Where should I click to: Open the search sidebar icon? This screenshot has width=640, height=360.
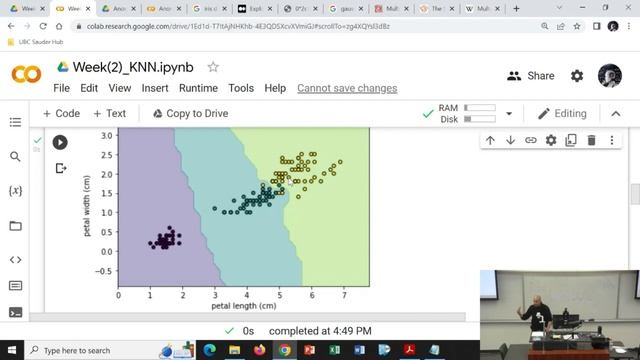(x=16, y=156)
